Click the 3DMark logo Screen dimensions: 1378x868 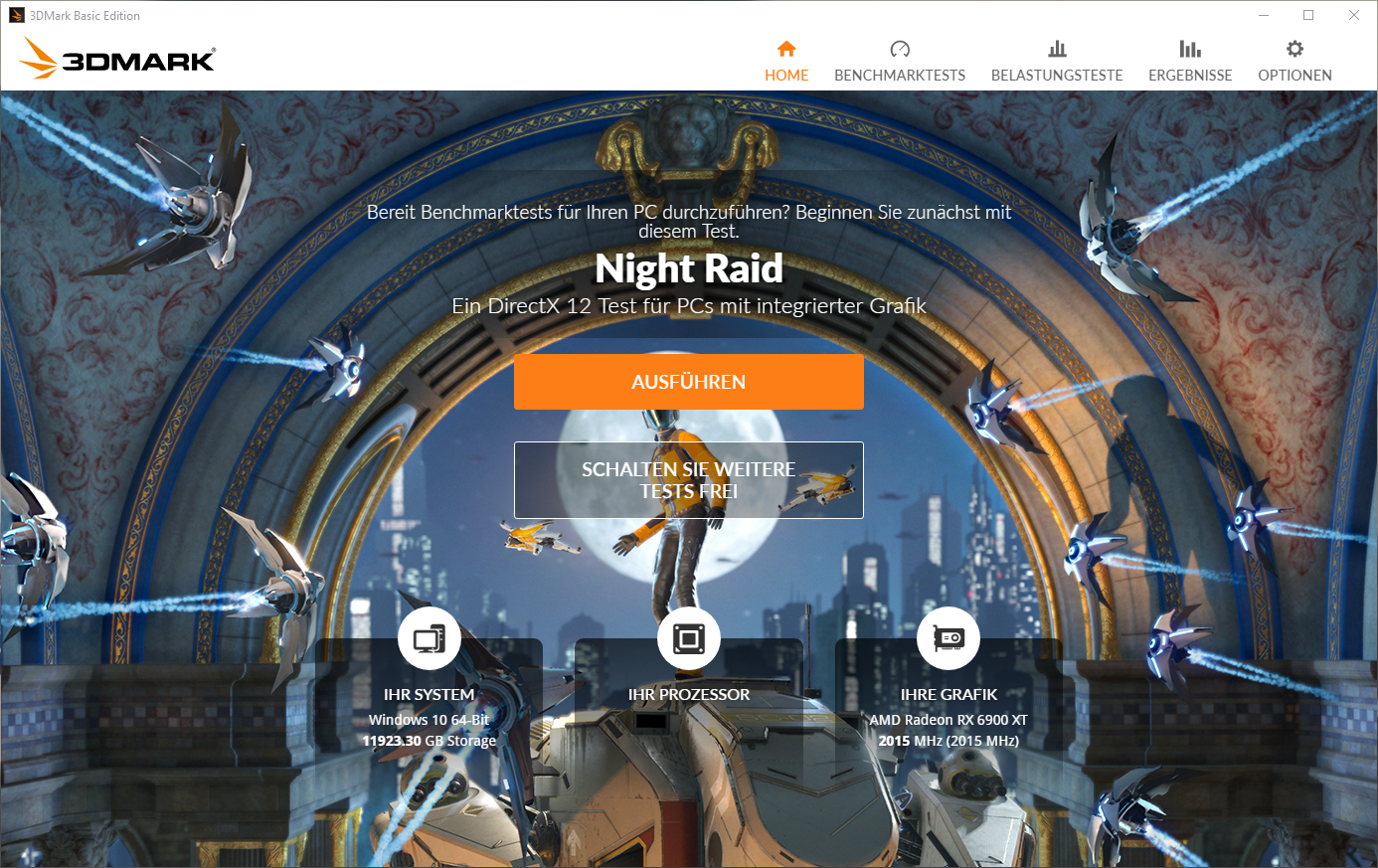117,58
